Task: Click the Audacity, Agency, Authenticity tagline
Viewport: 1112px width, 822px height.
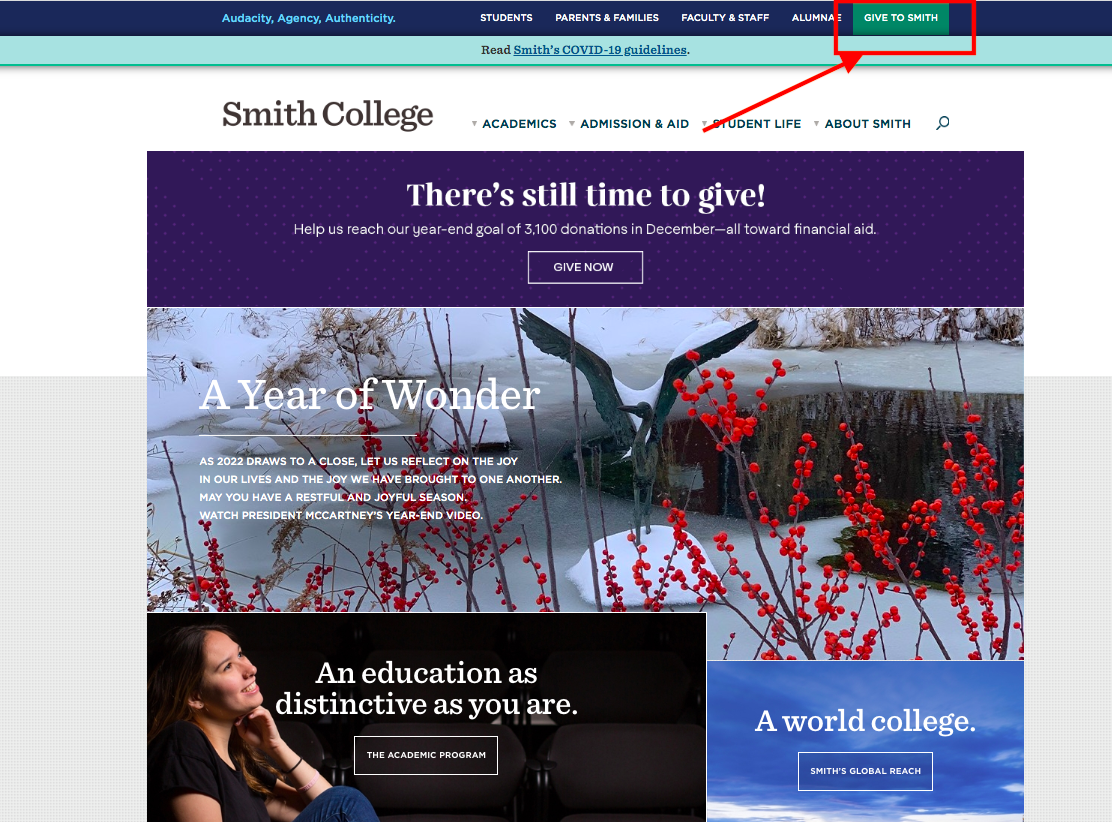Action: pos(308,18)
